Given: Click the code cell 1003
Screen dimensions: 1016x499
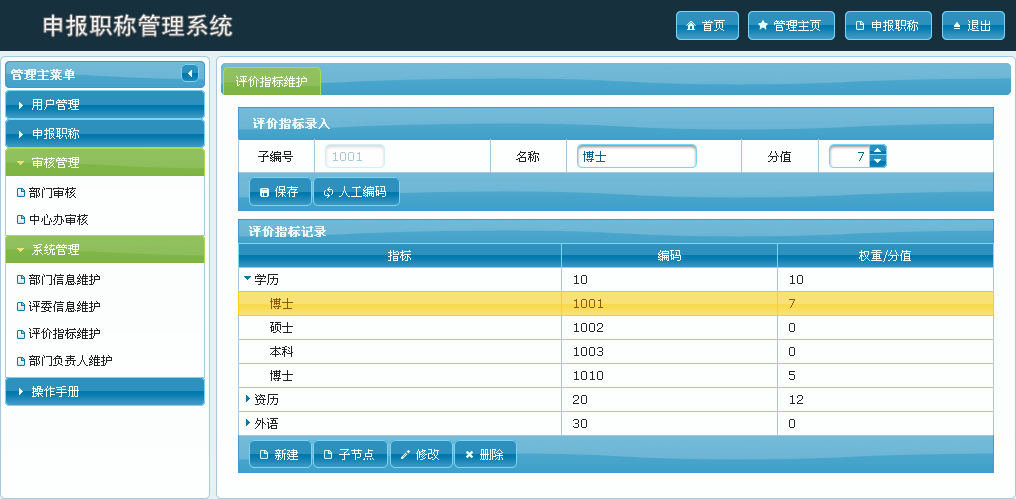Looking at the screenshot, I should [x=669, y=351].
